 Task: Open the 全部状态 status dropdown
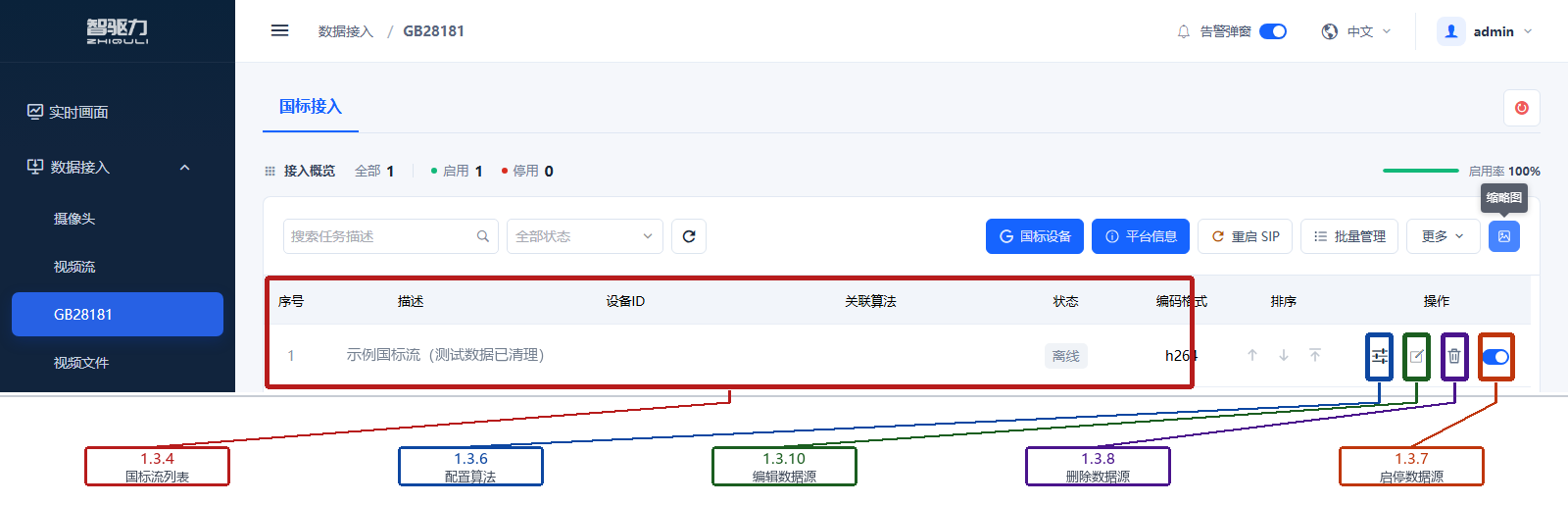[584, 236]
